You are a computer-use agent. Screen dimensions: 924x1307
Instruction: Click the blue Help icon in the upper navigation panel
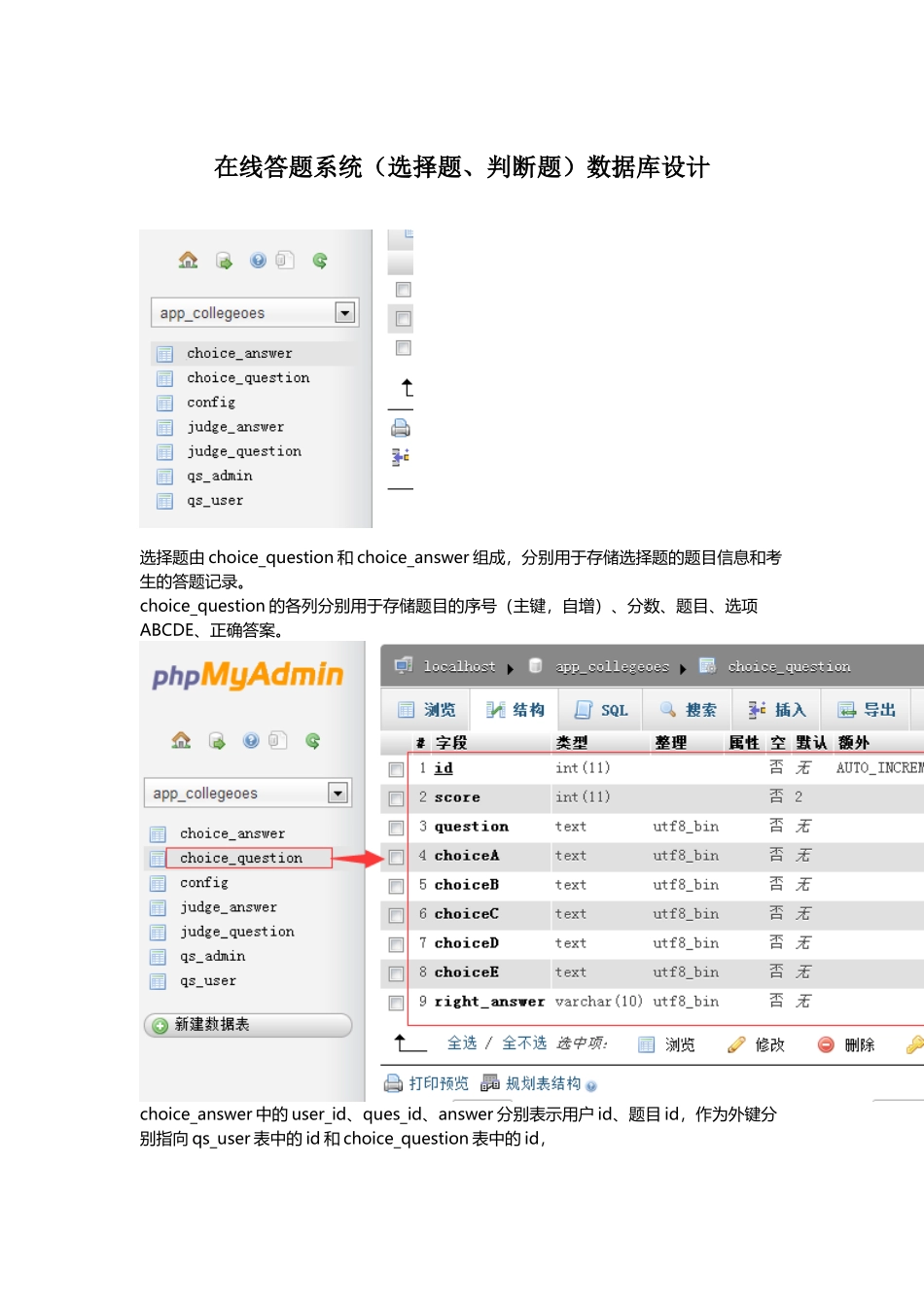(x=258, y=261)
